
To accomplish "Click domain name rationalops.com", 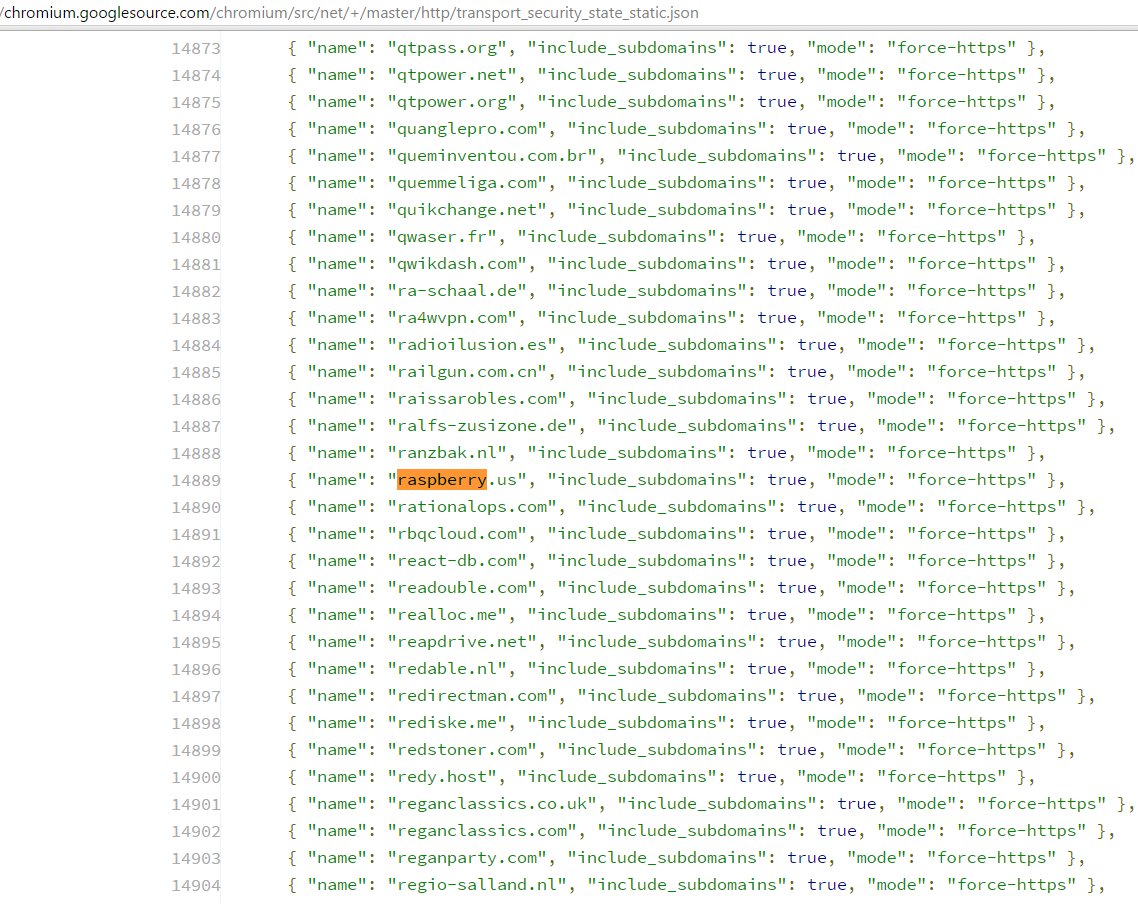I will [472, 506].
